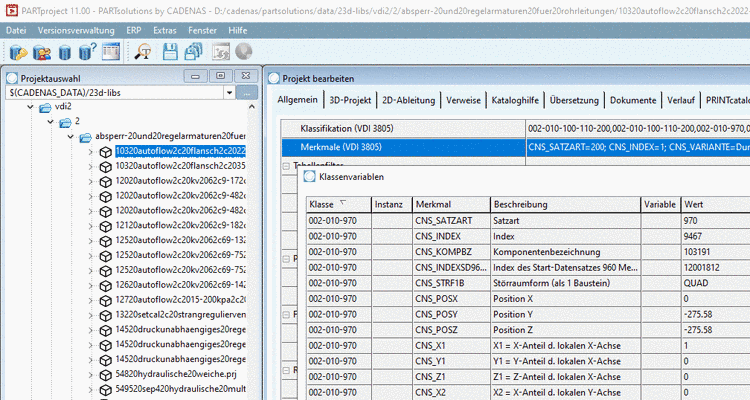Open the Fenster menu
Image resolution: width=750 pixels, height=400 pixels.
click(x=202, y=30)
